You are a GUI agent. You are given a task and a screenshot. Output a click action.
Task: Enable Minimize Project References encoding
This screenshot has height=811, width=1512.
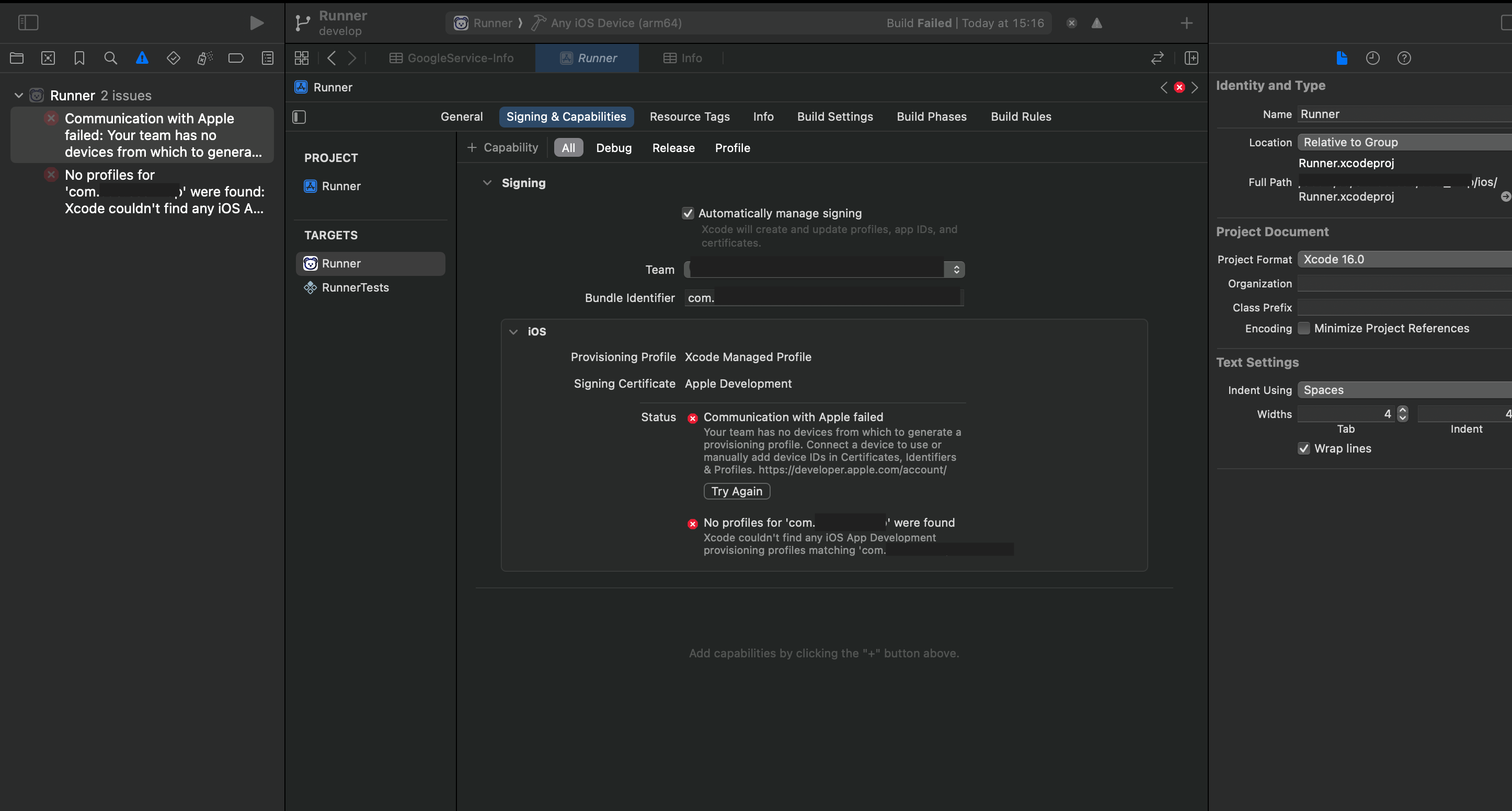point(1303,328)
